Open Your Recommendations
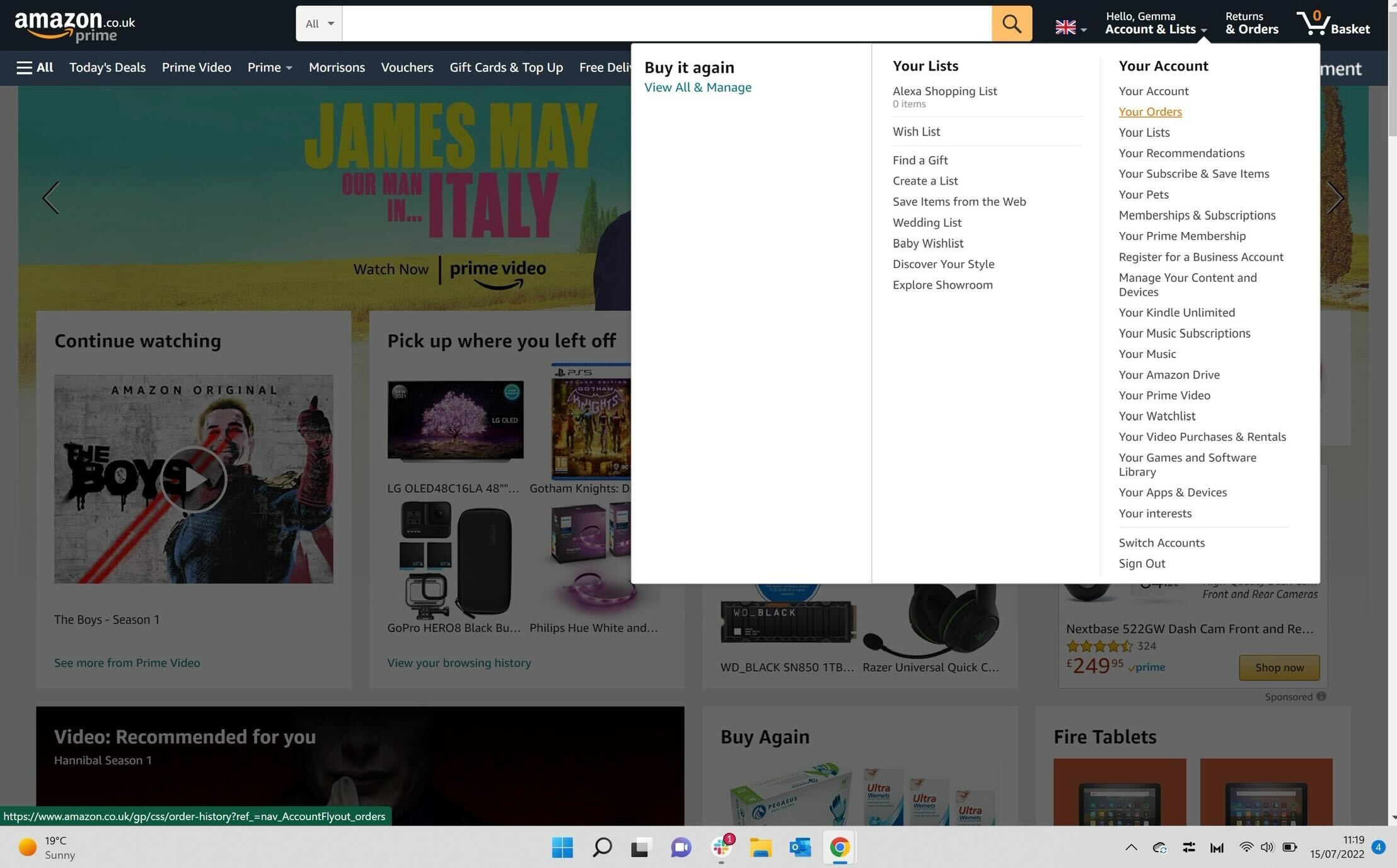The width and height of the screenshot is (1397, 868). point(1181,153)
